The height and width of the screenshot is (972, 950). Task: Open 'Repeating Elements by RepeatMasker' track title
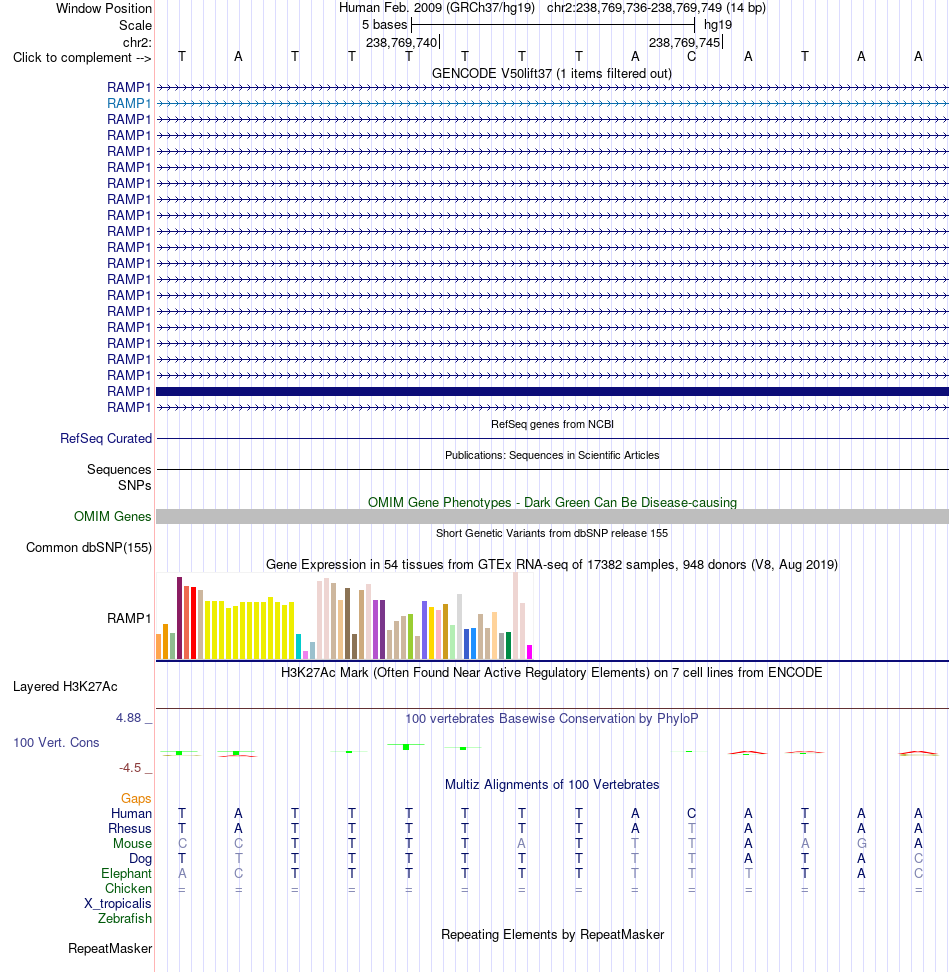(552, 934)
